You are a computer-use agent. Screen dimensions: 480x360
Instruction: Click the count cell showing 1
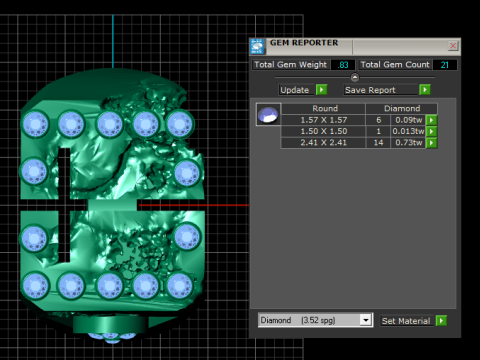[x=378, y=131]
